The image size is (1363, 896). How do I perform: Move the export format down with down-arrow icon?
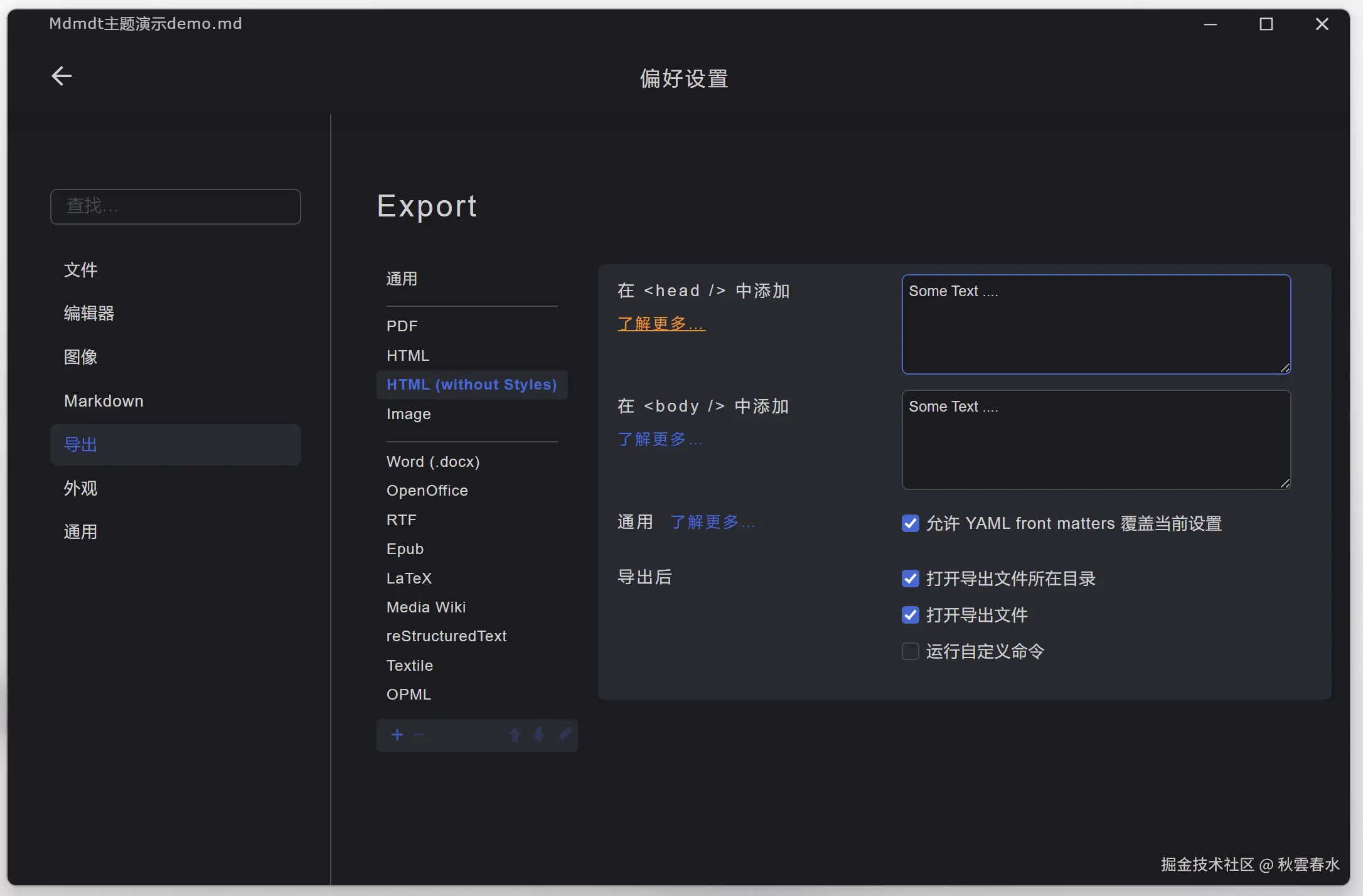[538, 734]
